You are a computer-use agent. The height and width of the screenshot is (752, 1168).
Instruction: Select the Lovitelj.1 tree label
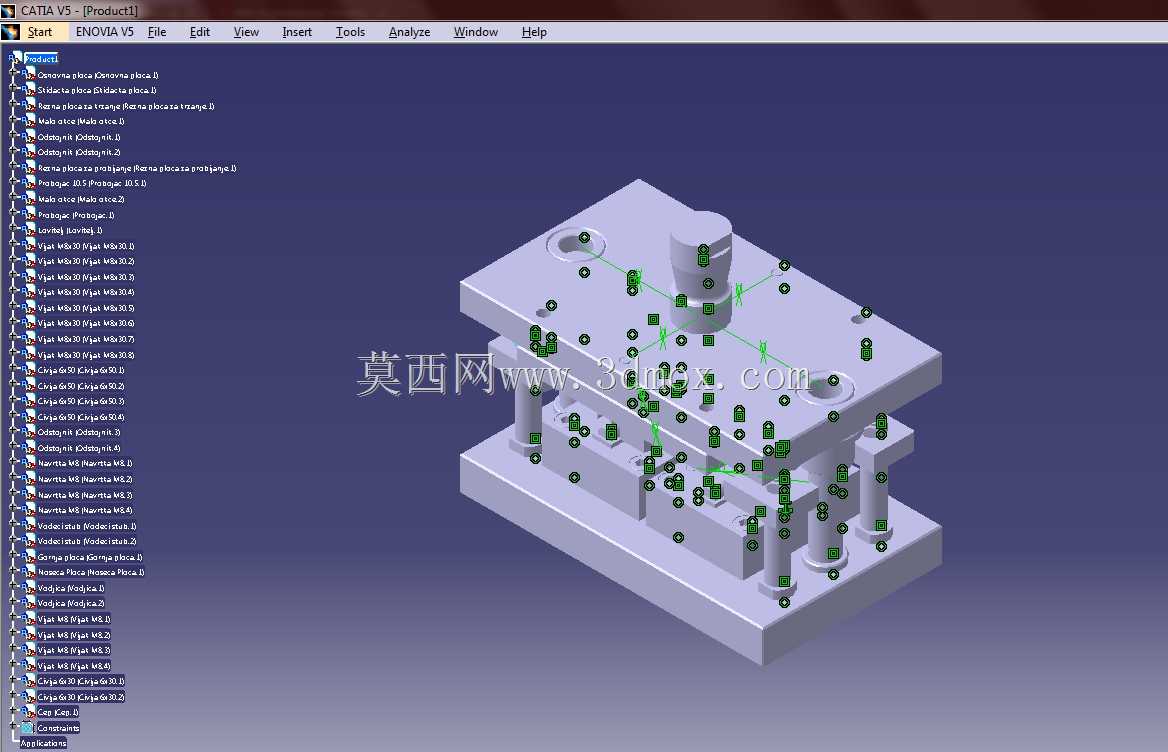(x=70, y=230)
